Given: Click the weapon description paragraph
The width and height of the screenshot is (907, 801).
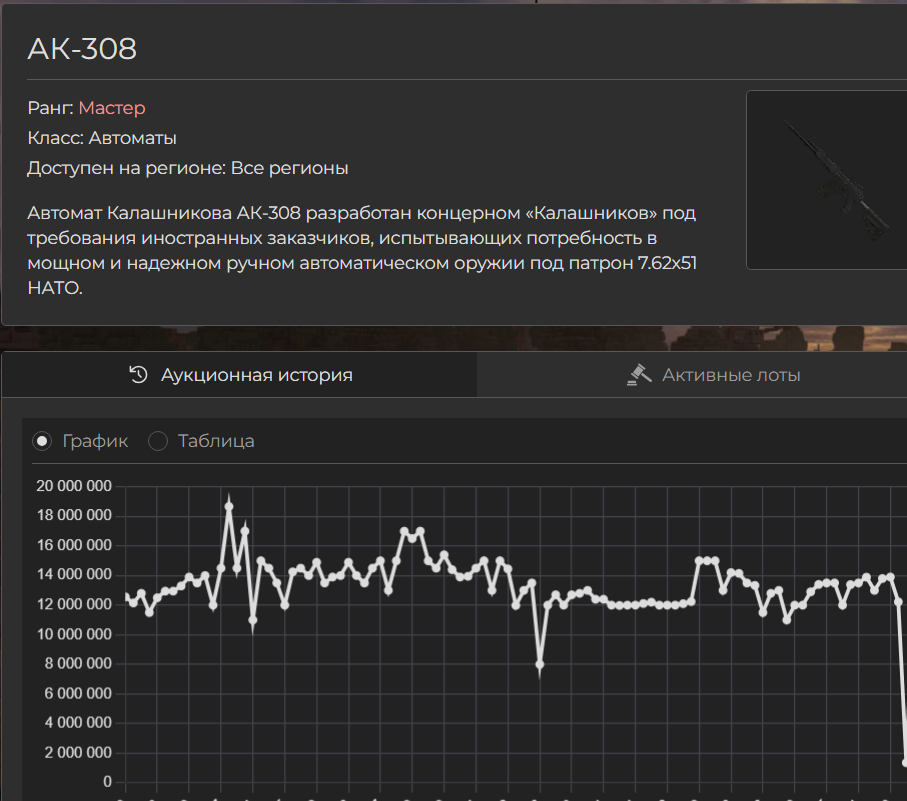Looking at the screenshot, I should coord(362,250).
